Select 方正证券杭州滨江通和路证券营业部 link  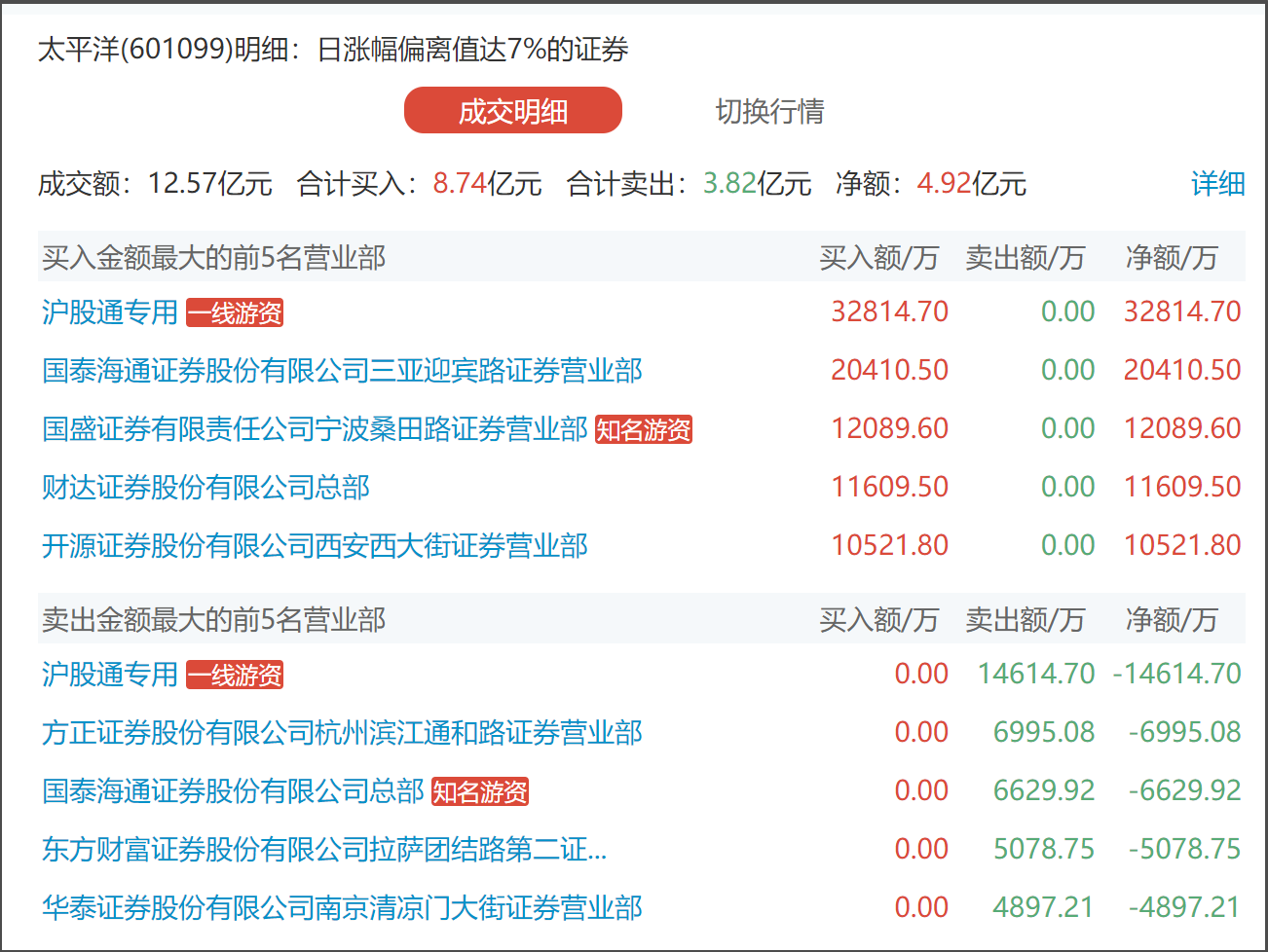(x=342, y=733)
